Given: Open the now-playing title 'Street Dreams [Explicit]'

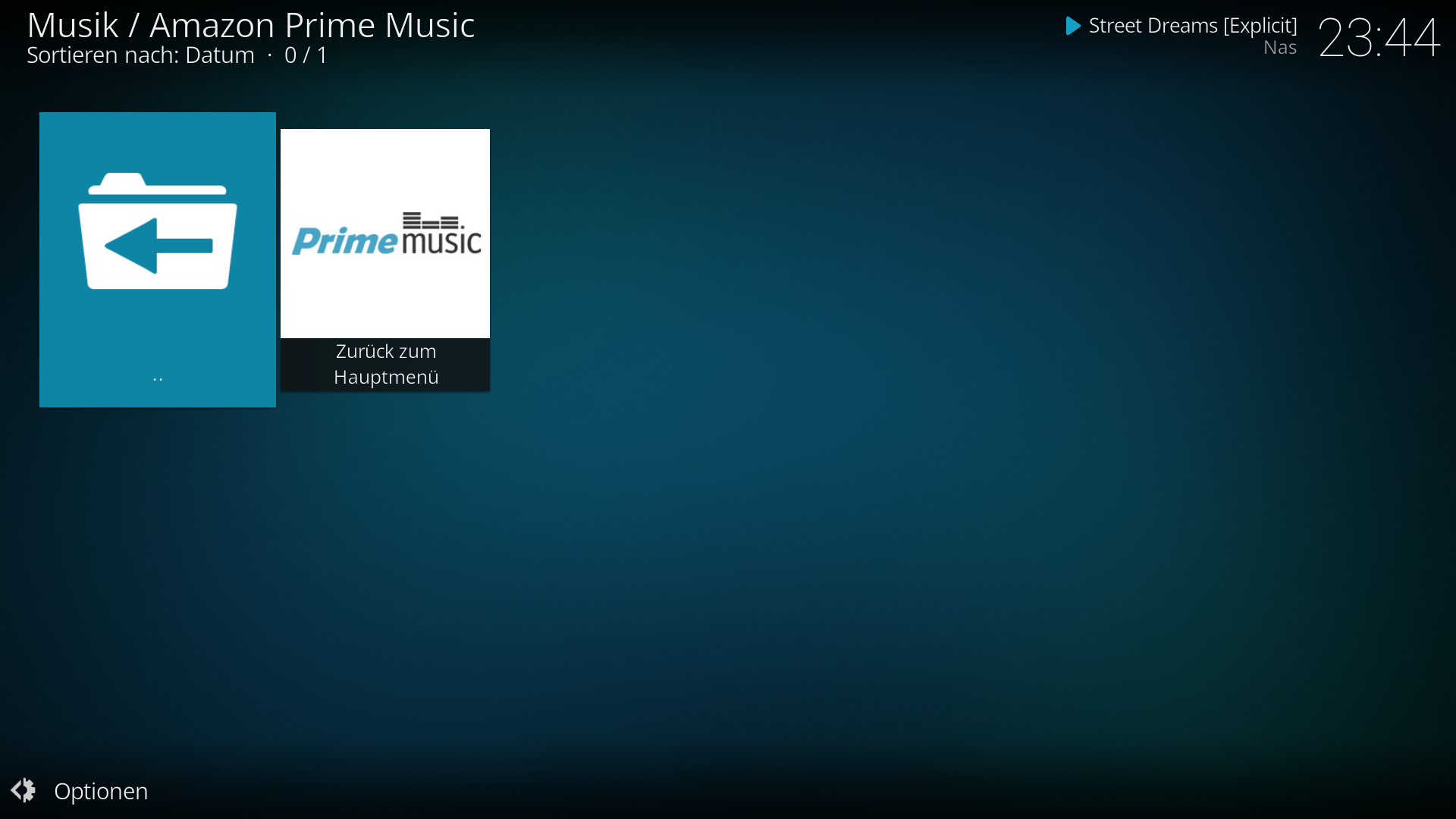Looking at the screenshot, I should tap(1193, 26).
